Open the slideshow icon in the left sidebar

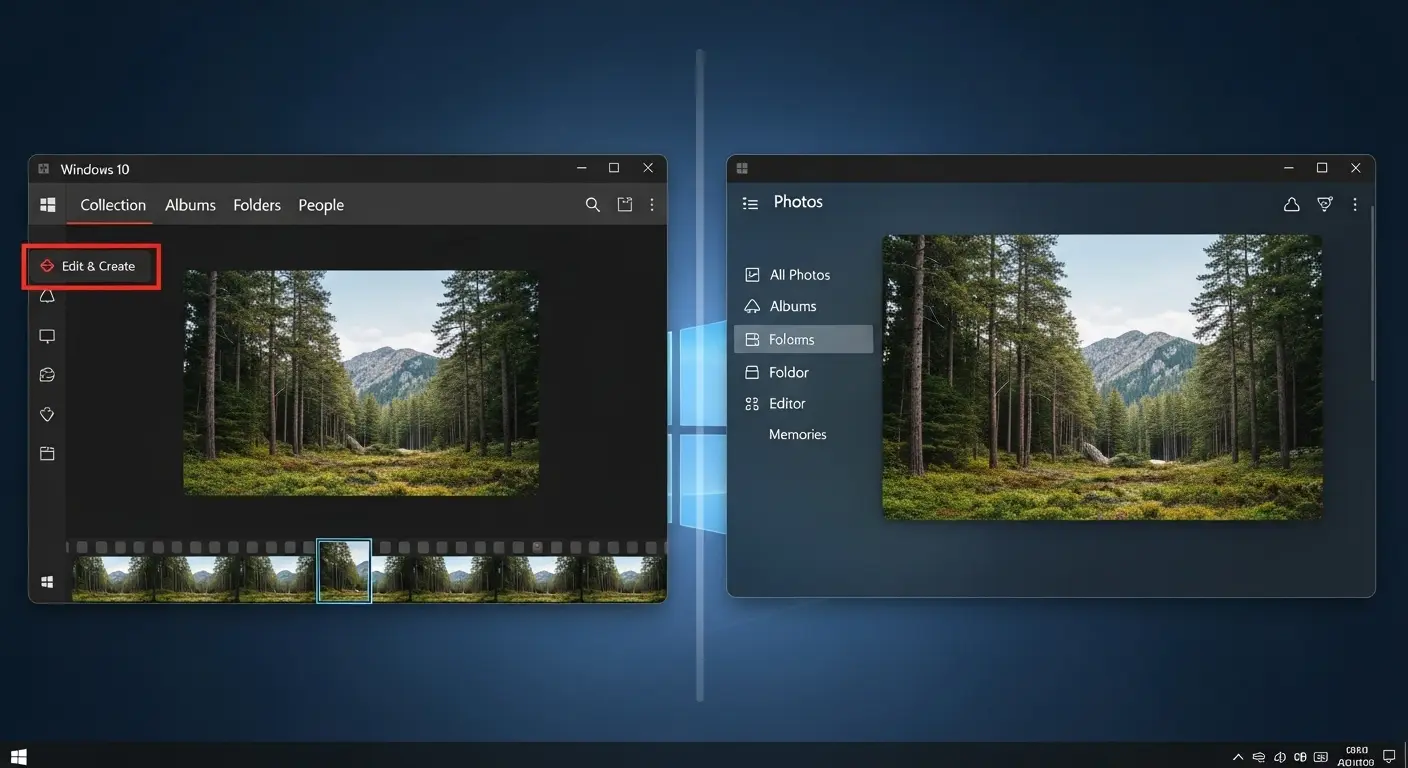coord(47,335)
